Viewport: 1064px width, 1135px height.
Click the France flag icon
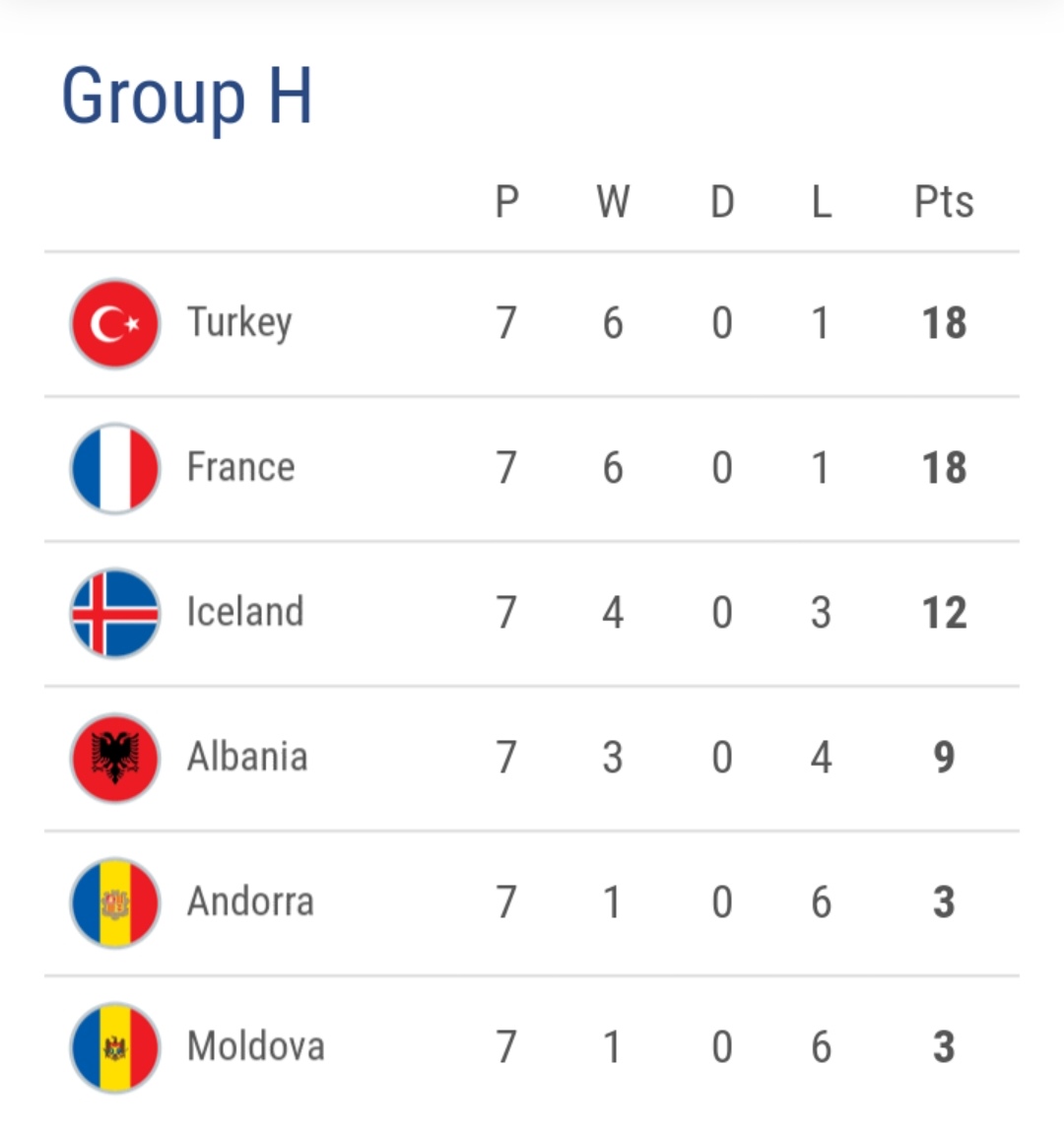point(115,468)
